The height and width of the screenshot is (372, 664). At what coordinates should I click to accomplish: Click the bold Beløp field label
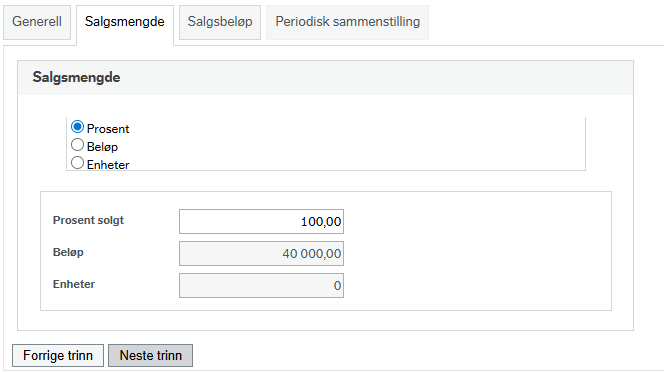pos(68,253)
